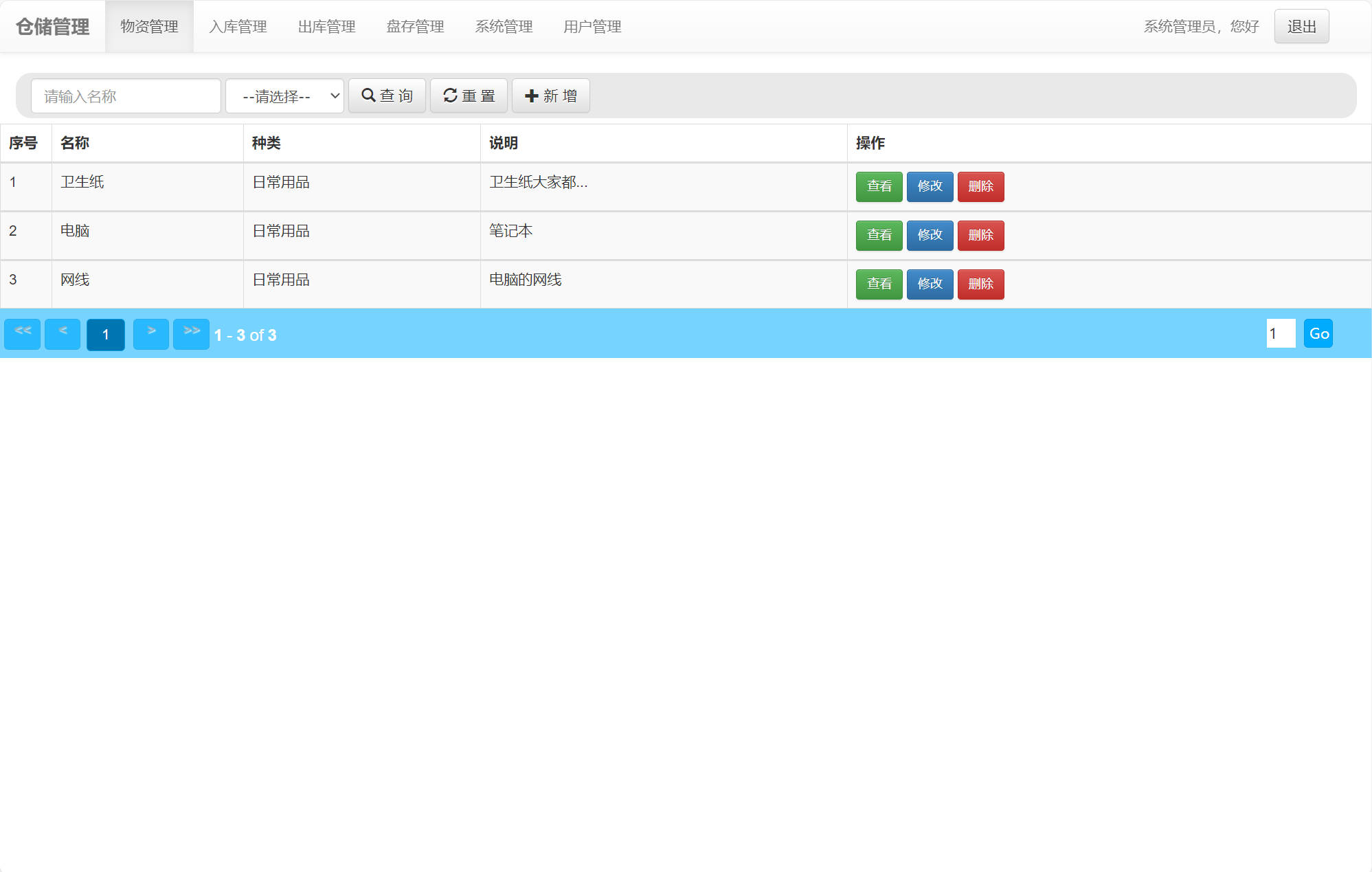Screen dimensions: 1372x872
Task: Click 查看 for the 卫生纸 row
Action: [879, 186]
